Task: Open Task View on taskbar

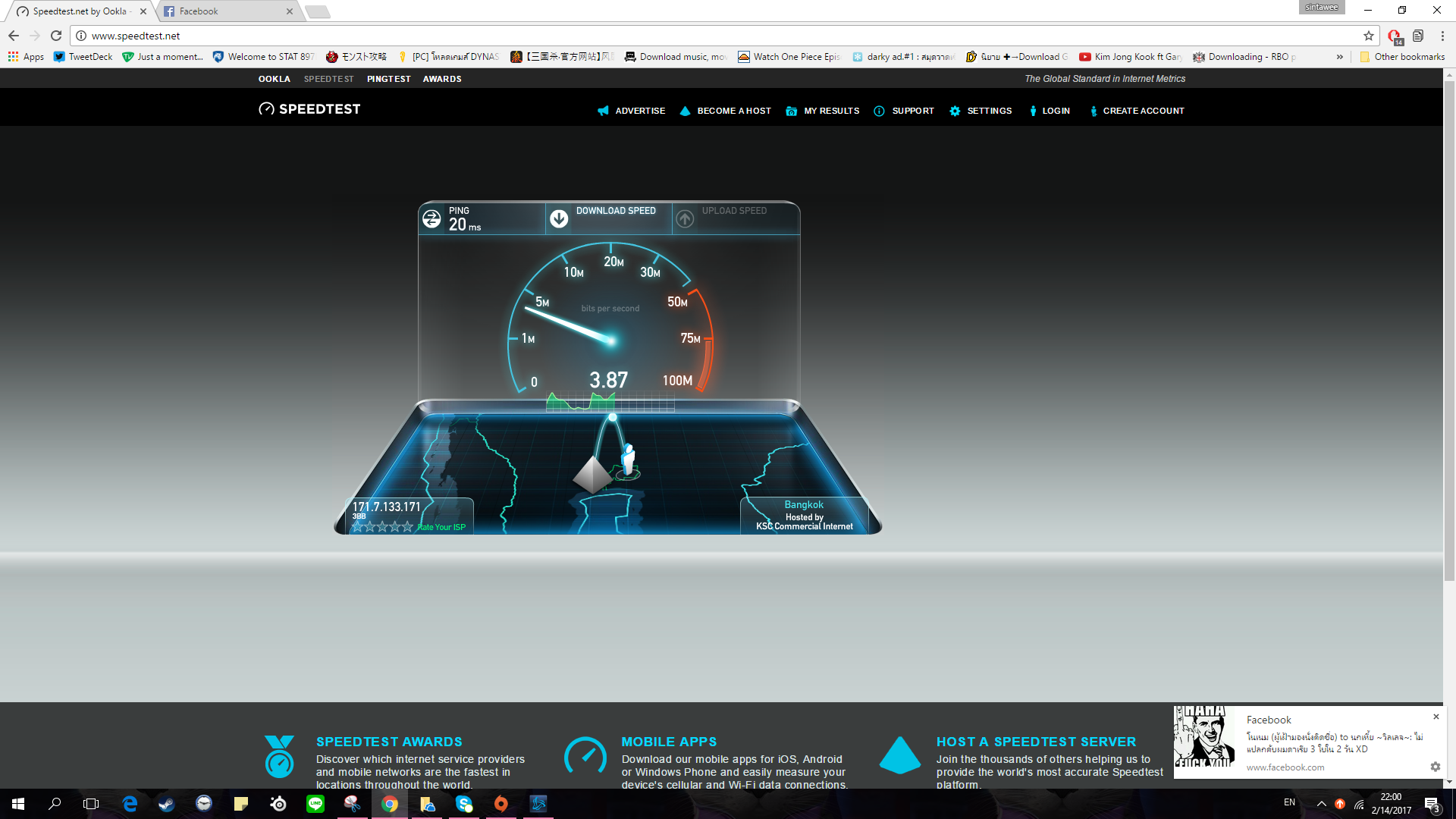Action: (x=91, y=804)
